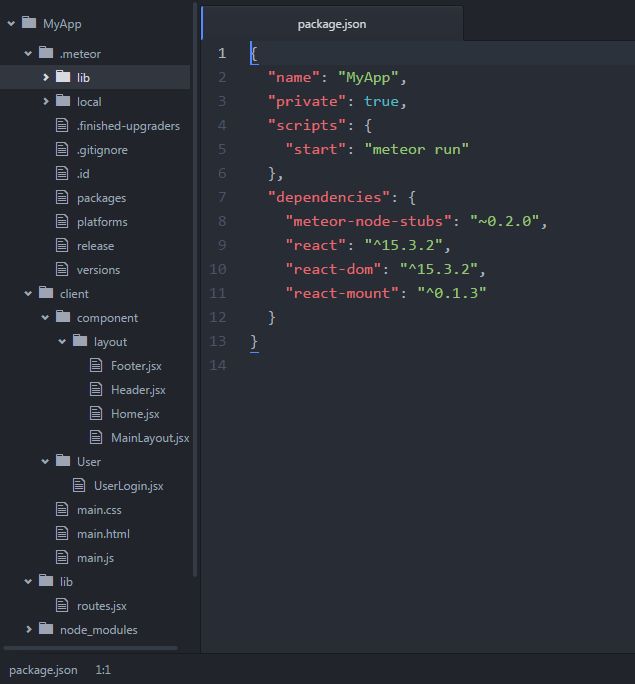The image size is (635, 684).
Task: Open main.html file name in tree view
Action: pos(103,534)
